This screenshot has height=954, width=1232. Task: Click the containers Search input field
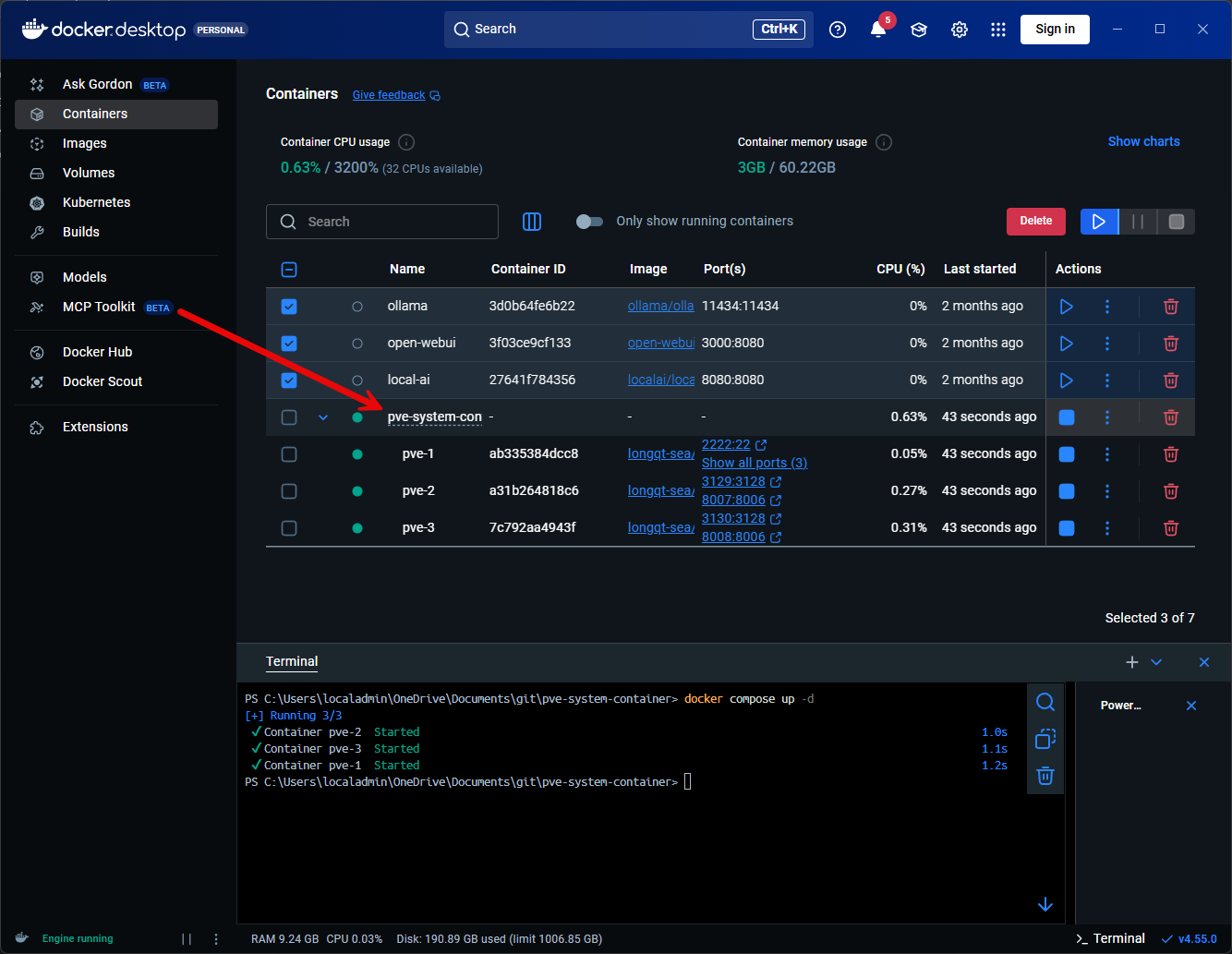(x=382, y=222)
